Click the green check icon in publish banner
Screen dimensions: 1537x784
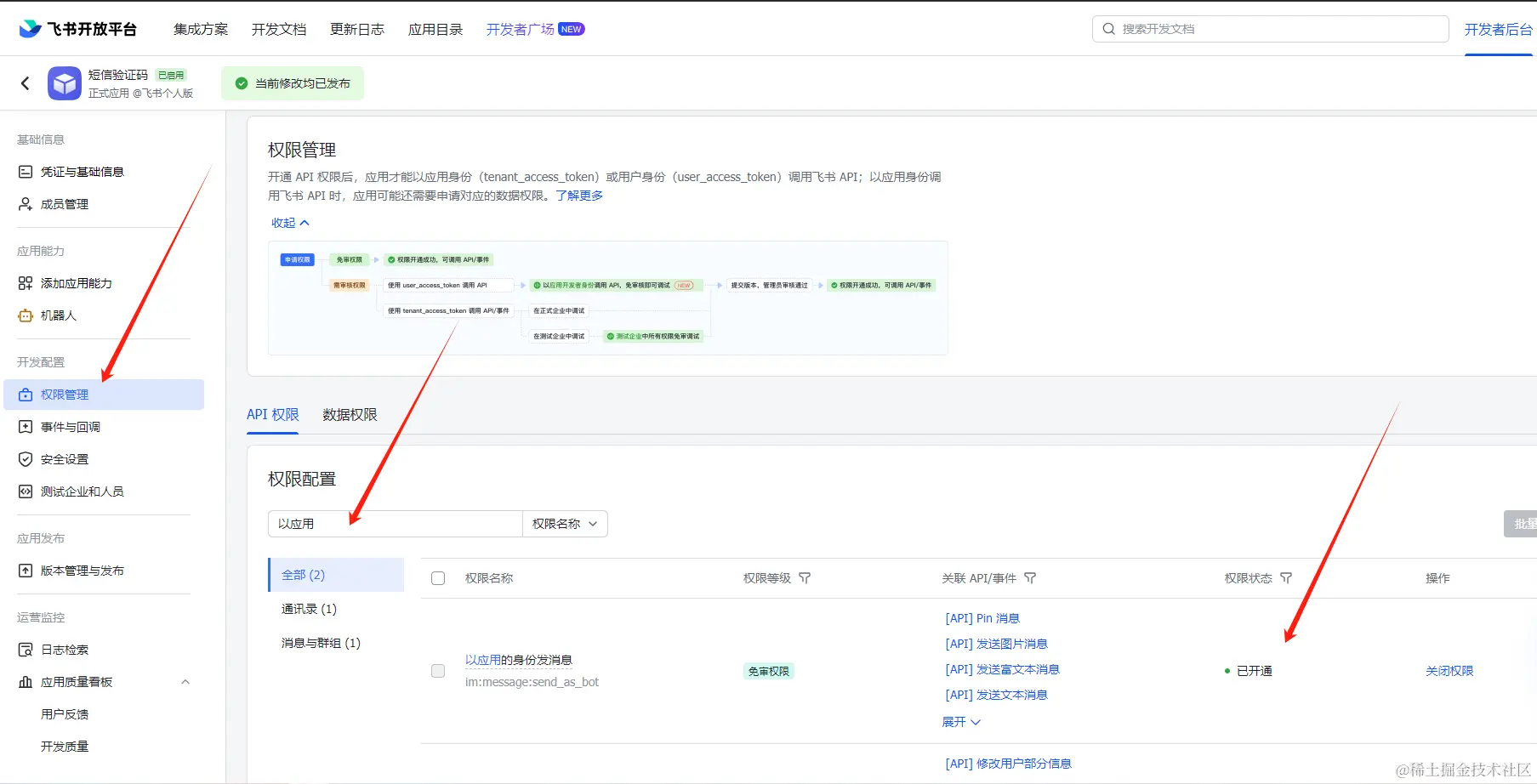pos(241,83)
